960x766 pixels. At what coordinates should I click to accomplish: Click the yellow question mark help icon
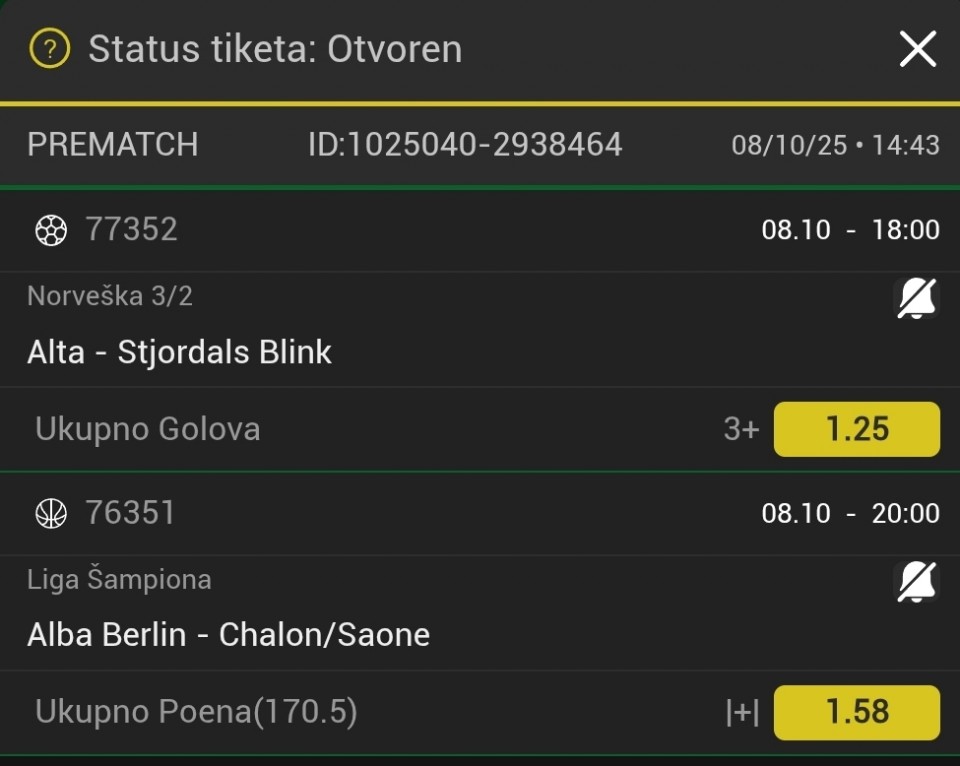pos(49,49)
